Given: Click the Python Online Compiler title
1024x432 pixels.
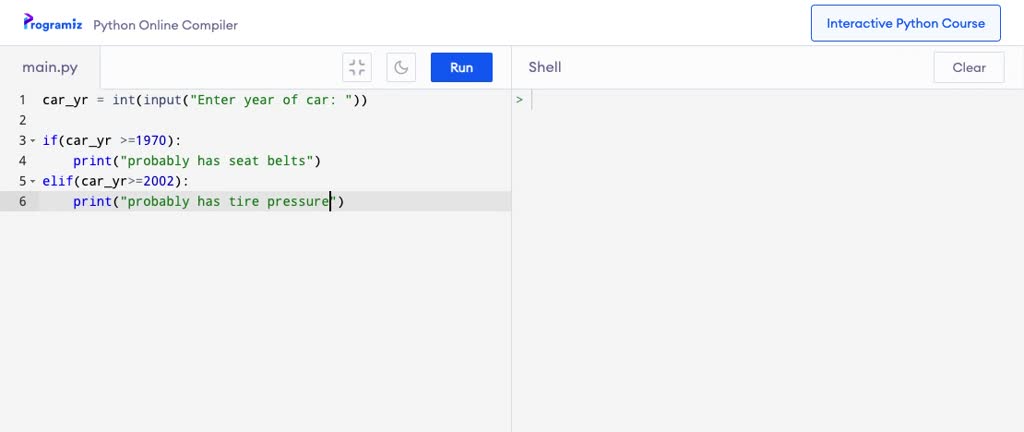Looking at the screenshot, I should [165, 25].
